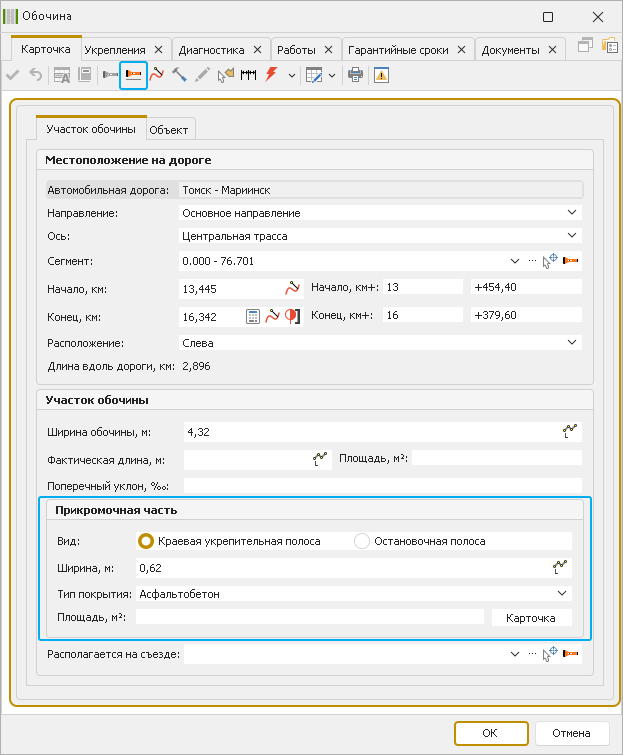
Task: Close the Укрепления tab
Action: pyautogui.click(x=157, y=50)
